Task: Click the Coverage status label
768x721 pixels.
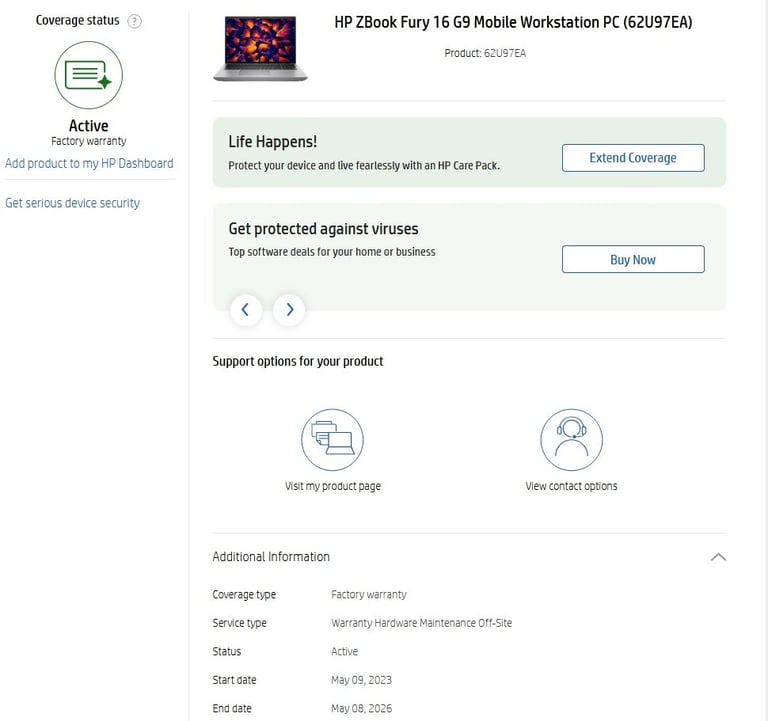Action: pos(77,21)
